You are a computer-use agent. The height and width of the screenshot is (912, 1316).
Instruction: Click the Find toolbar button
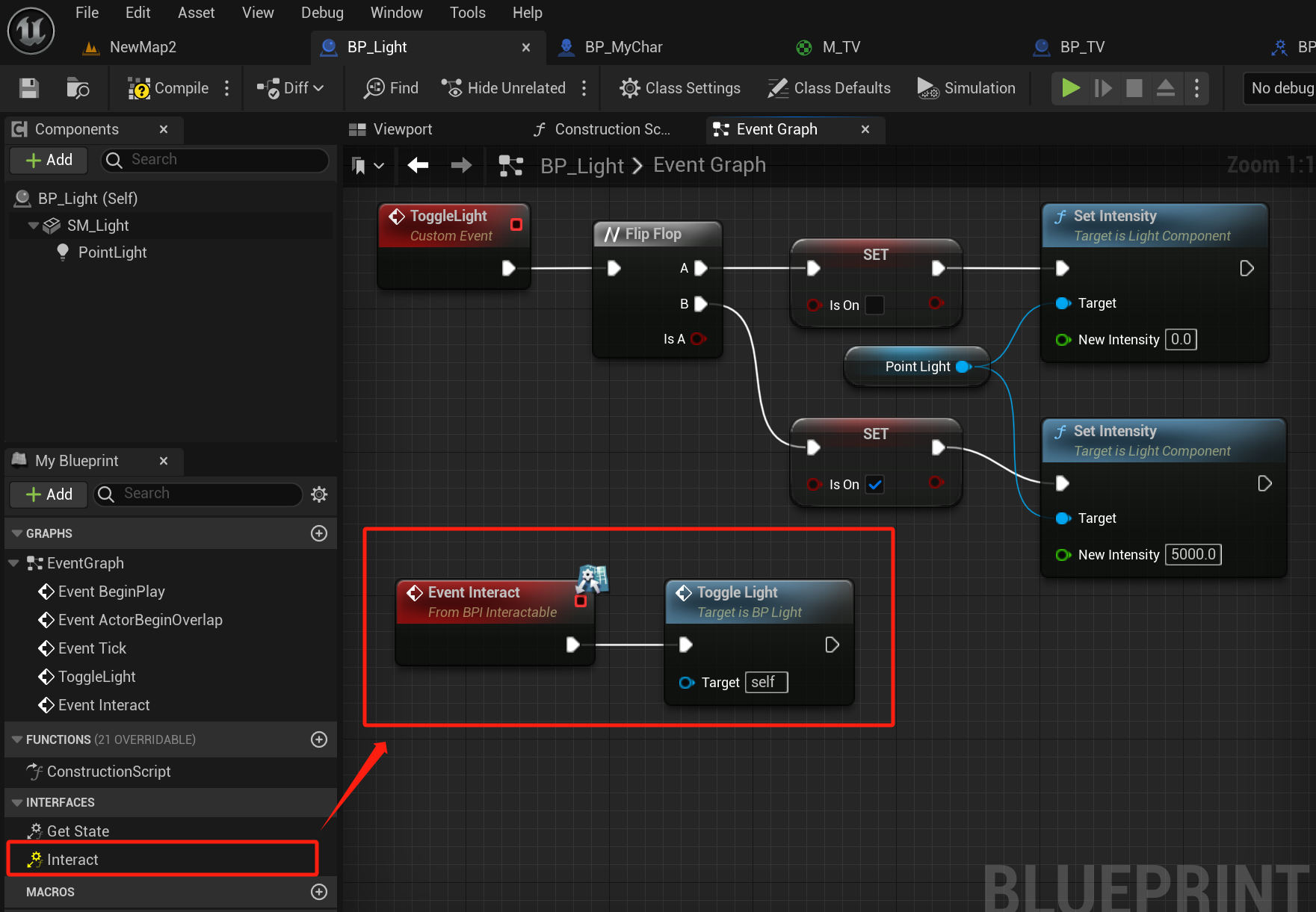[392, 88]
